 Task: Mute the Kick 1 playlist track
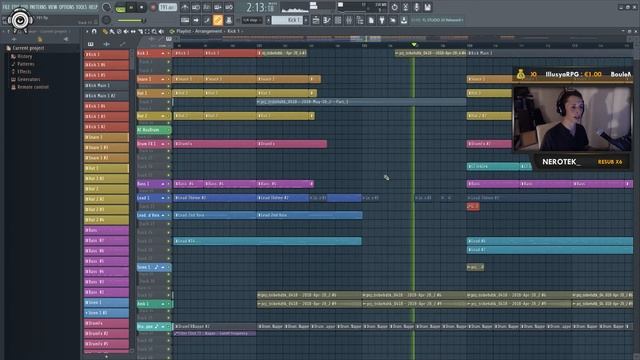(169, 53)
